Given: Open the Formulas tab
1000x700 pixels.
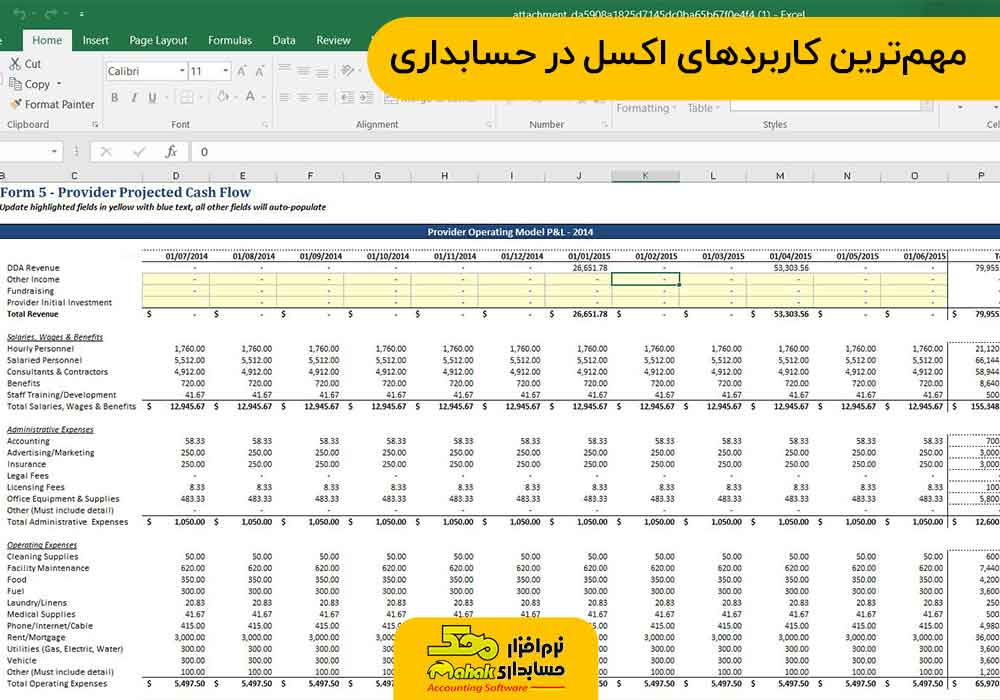Looking at the screenshot, I should [230, 40].
